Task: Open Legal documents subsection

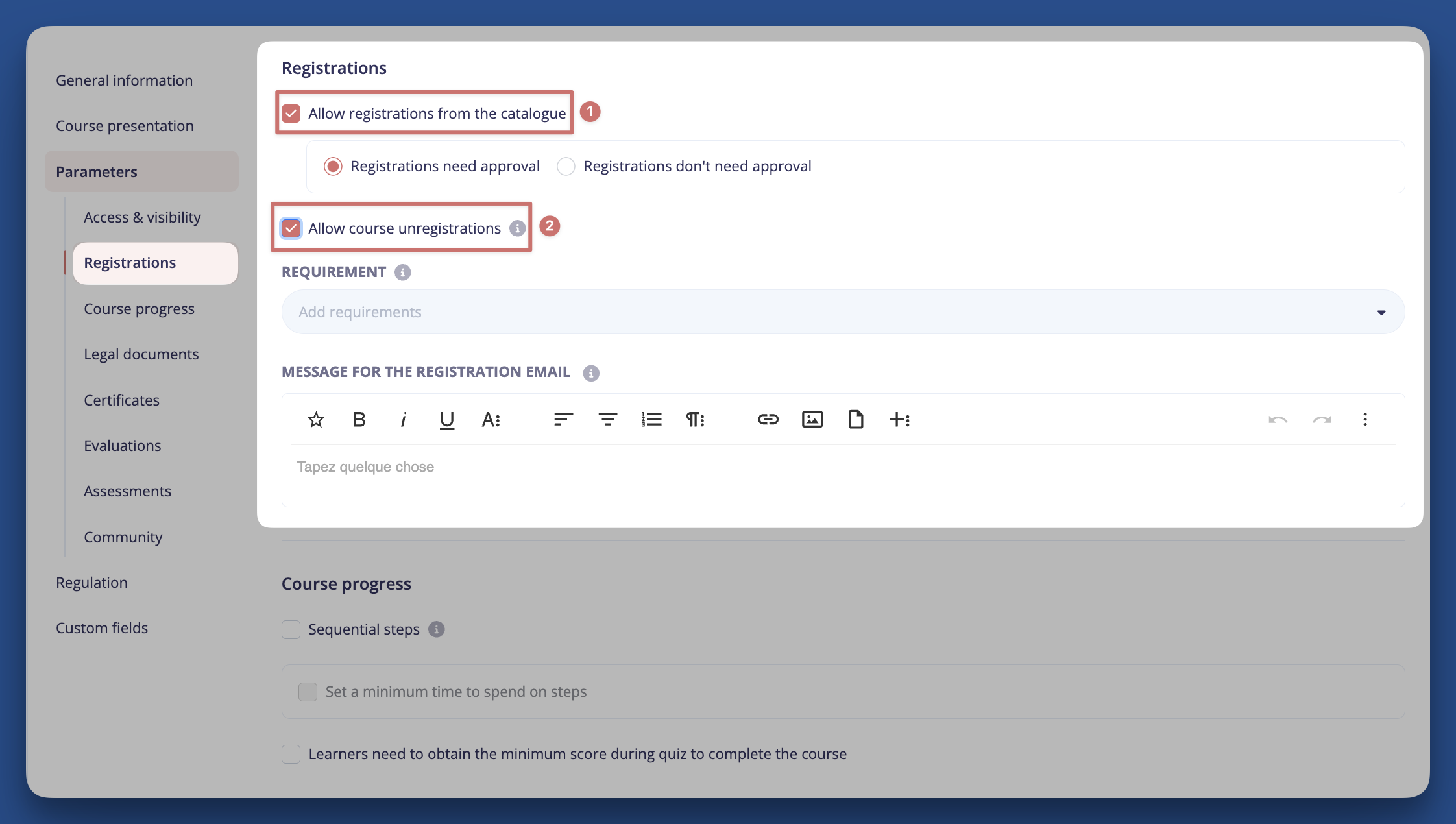Action: [x=141, y=354]
